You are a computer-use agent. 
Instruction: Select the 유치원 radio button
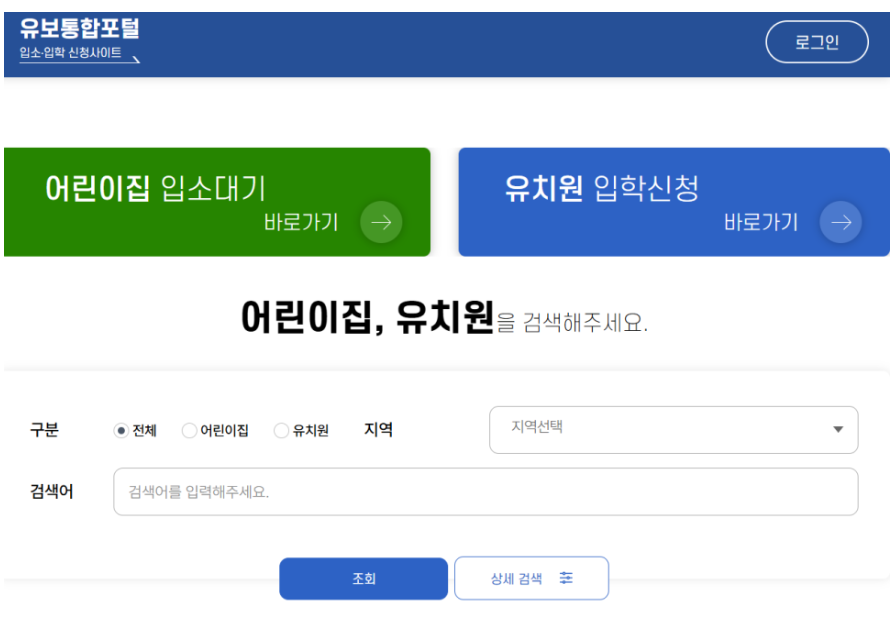click(280, 430)
